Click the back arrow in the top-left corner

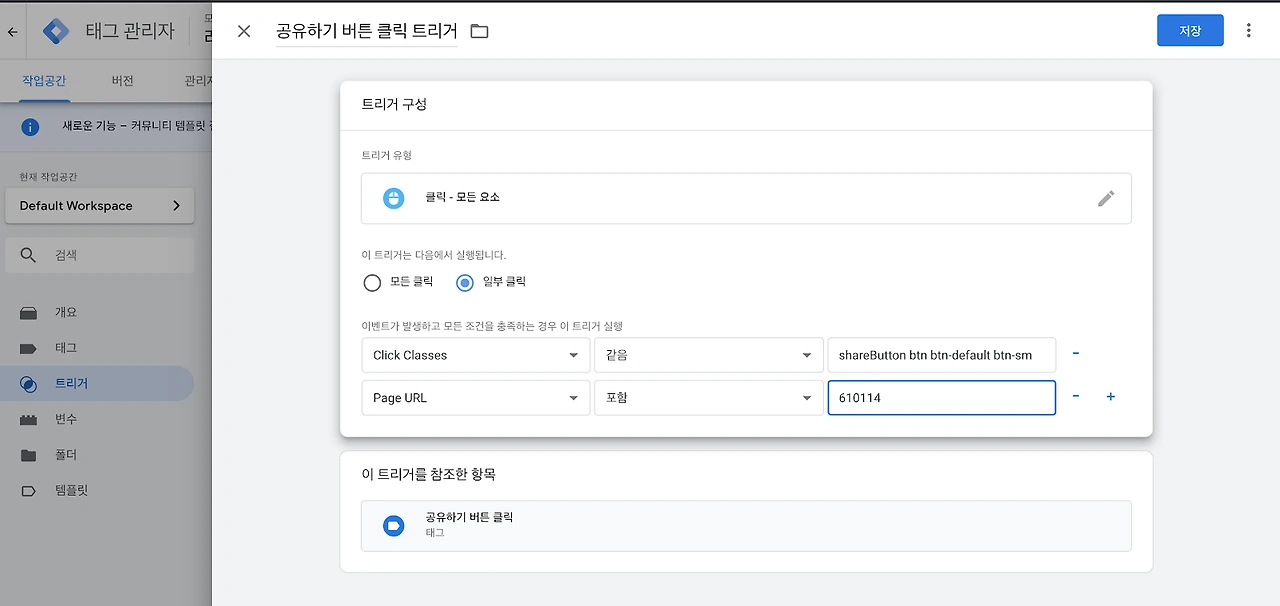tap(13, 32)
